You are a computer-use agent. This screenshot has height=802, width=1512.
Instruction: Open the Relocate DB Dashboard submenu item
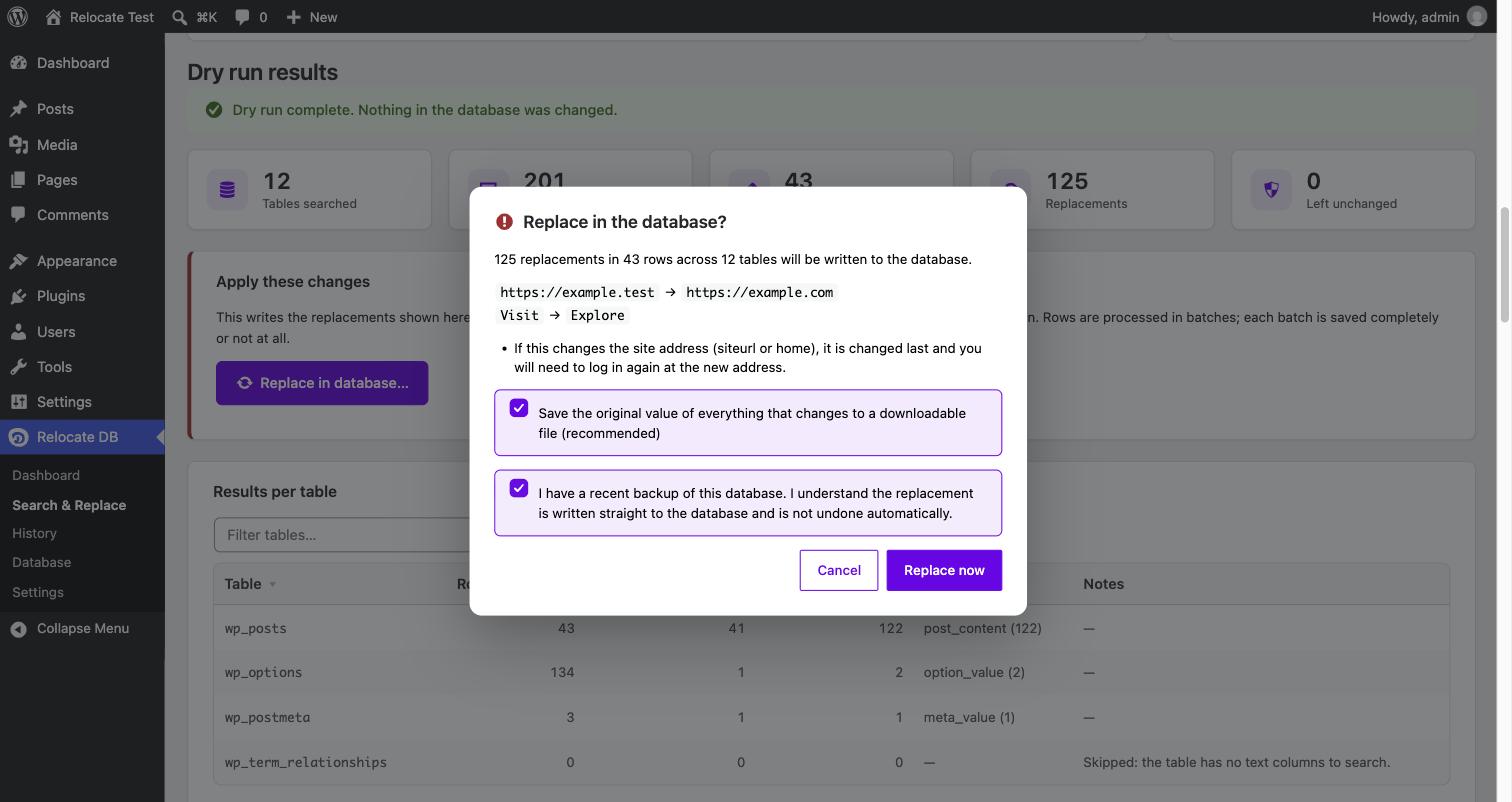(x=46, y=475)
